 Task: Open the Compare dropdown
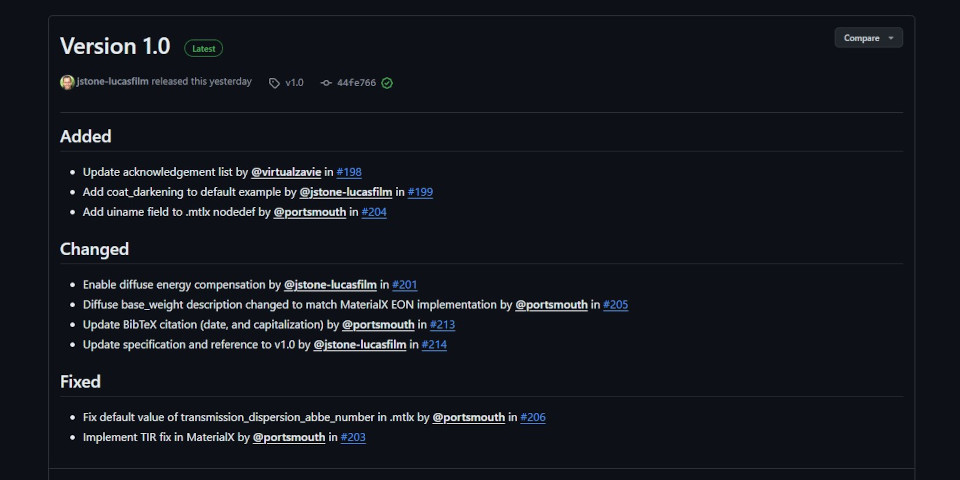(868, 38)
